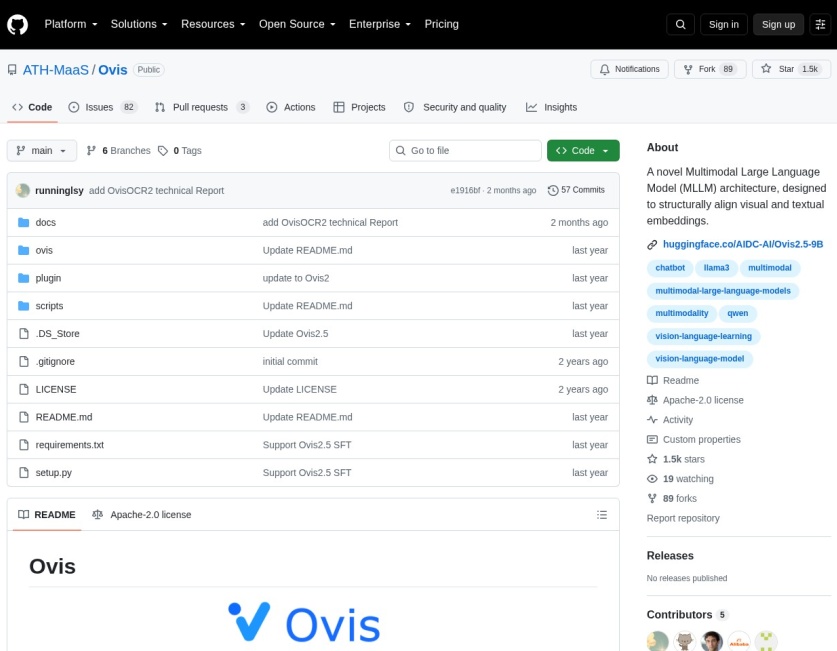Expand the Enterprise menu
The image size is (837, 651).
coord(380,25)
